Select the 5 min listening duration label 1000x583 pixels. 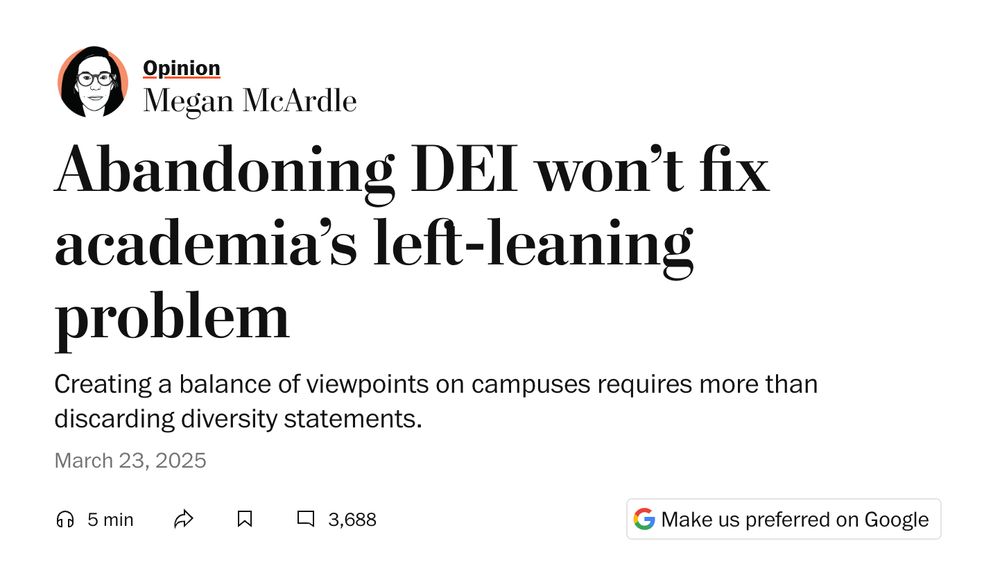click(x=108, y=519)
